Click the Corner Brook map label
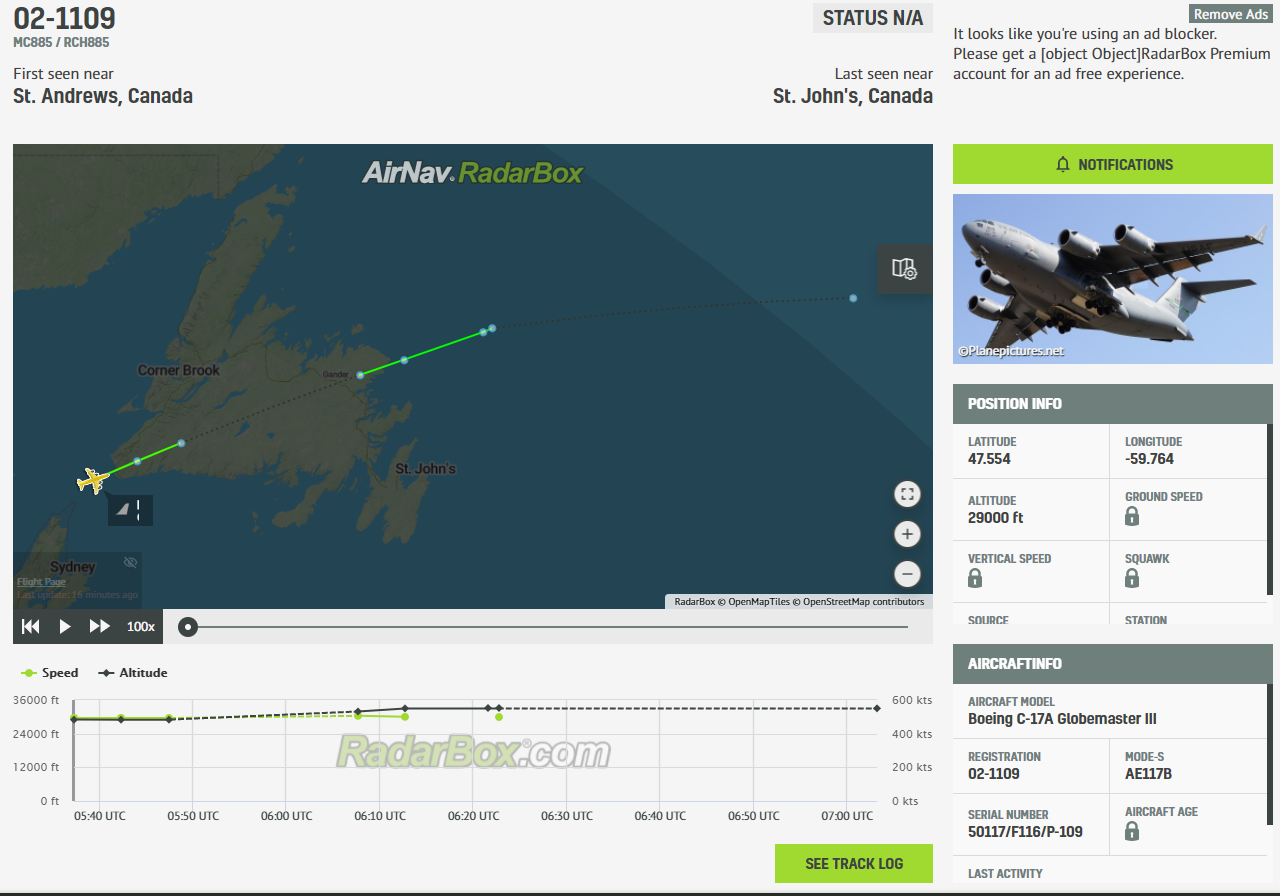 pyautogui.click(x=179, y=371)
